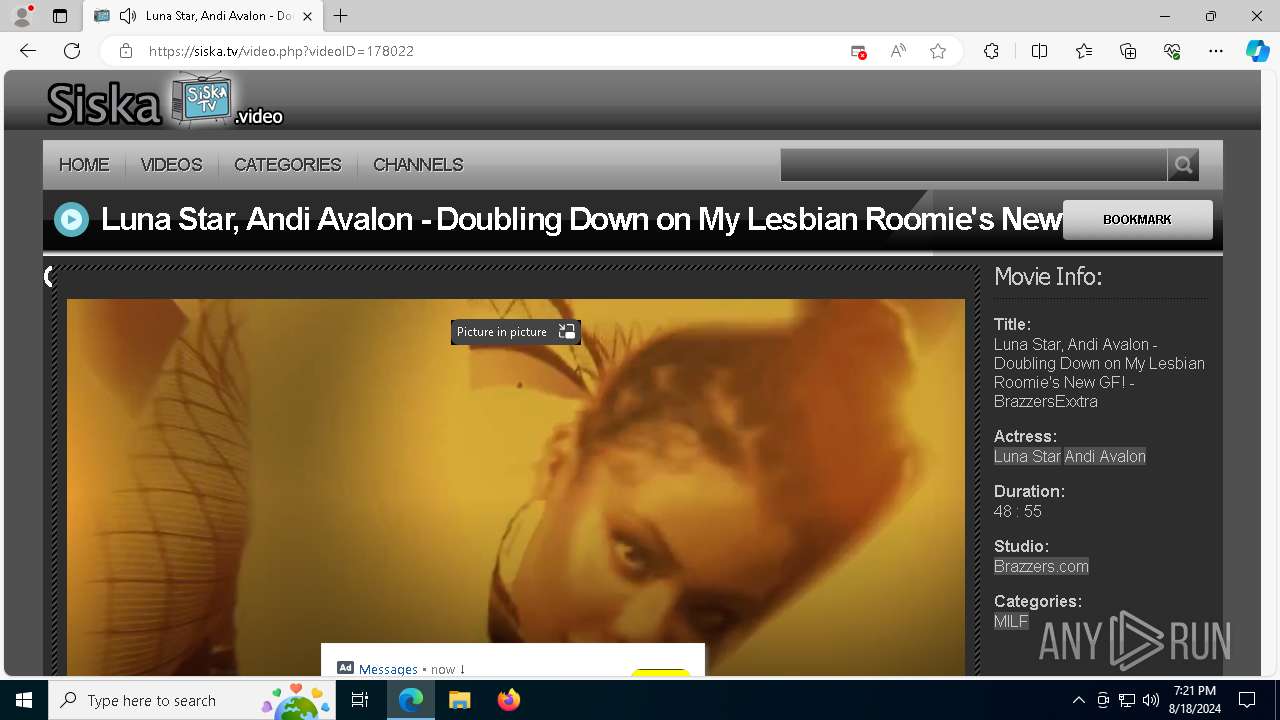This screenshot has width=1280, height=720.
Task: Toggle Split screen view
Action: (x=1039, y=51)
